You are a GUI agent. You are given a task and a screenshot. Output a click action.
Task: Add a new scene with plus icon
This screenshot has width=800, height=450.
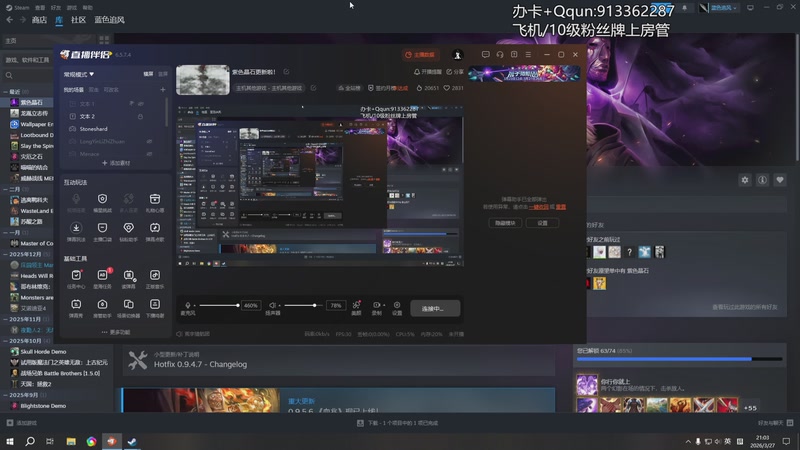163,90
